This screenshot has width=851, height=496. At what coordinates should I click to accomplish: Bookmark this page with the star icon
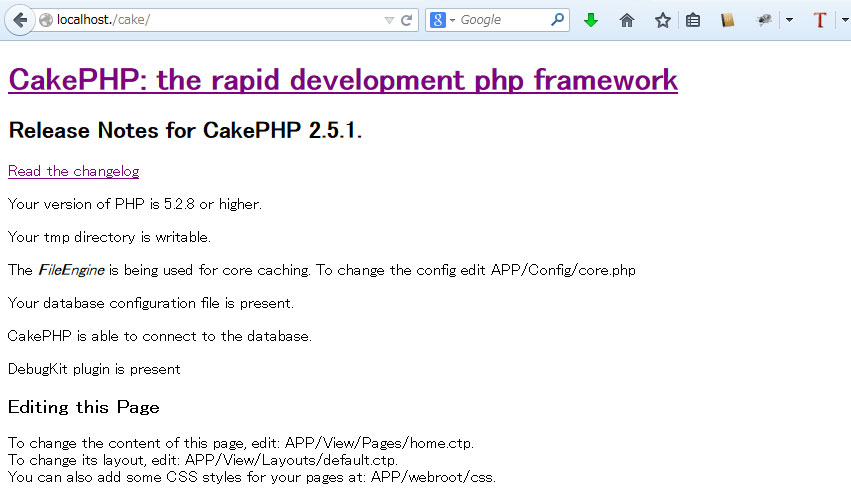(662, 21)
